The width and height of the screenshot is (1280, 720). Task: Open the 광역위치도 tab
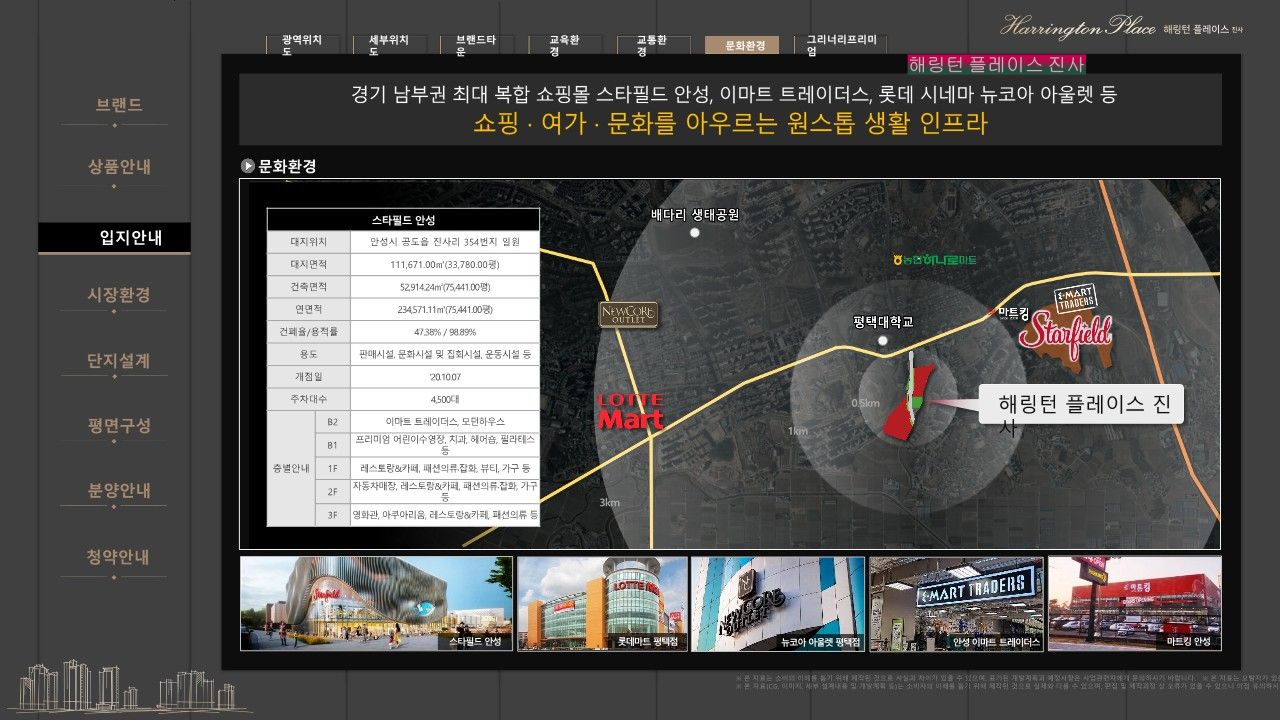click(x=302, y=45)
